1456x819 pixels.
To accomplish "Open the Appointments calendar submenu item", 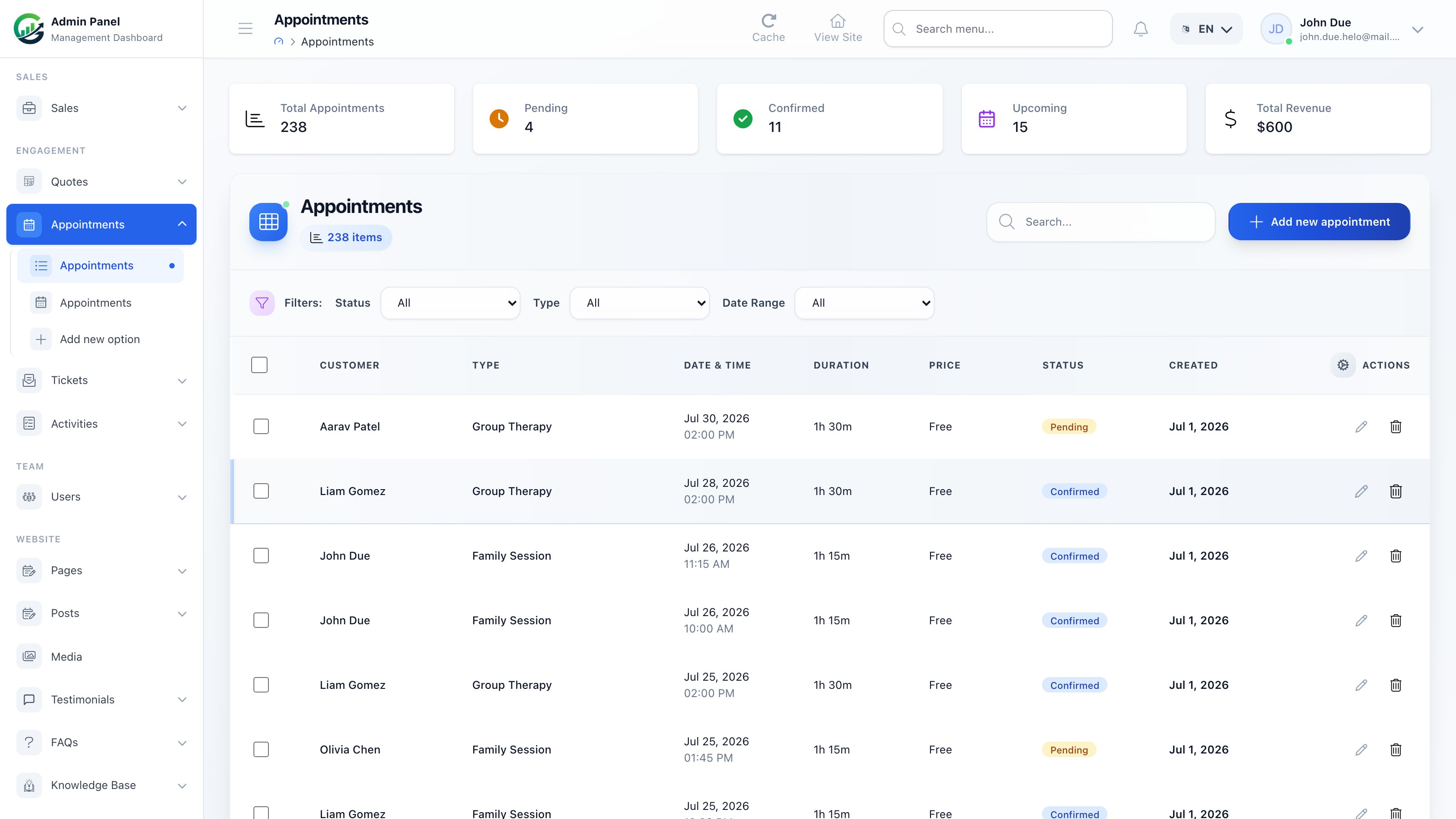I will [101, 303].
